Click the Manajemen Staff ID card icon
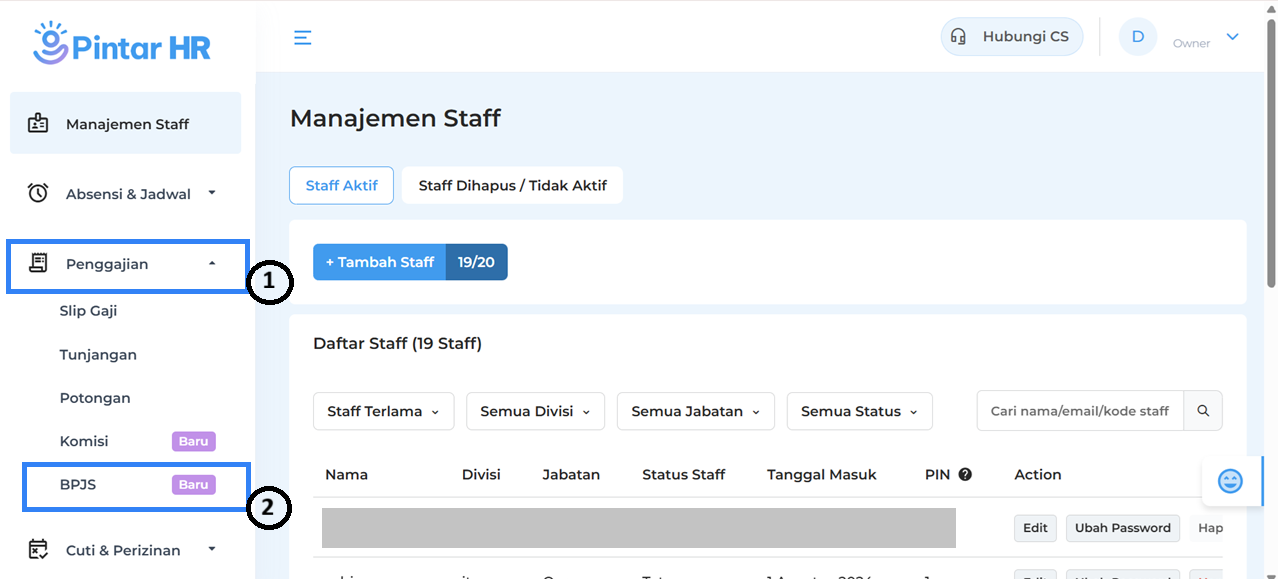The image size is (1278, 579). [x=38, y=124]
